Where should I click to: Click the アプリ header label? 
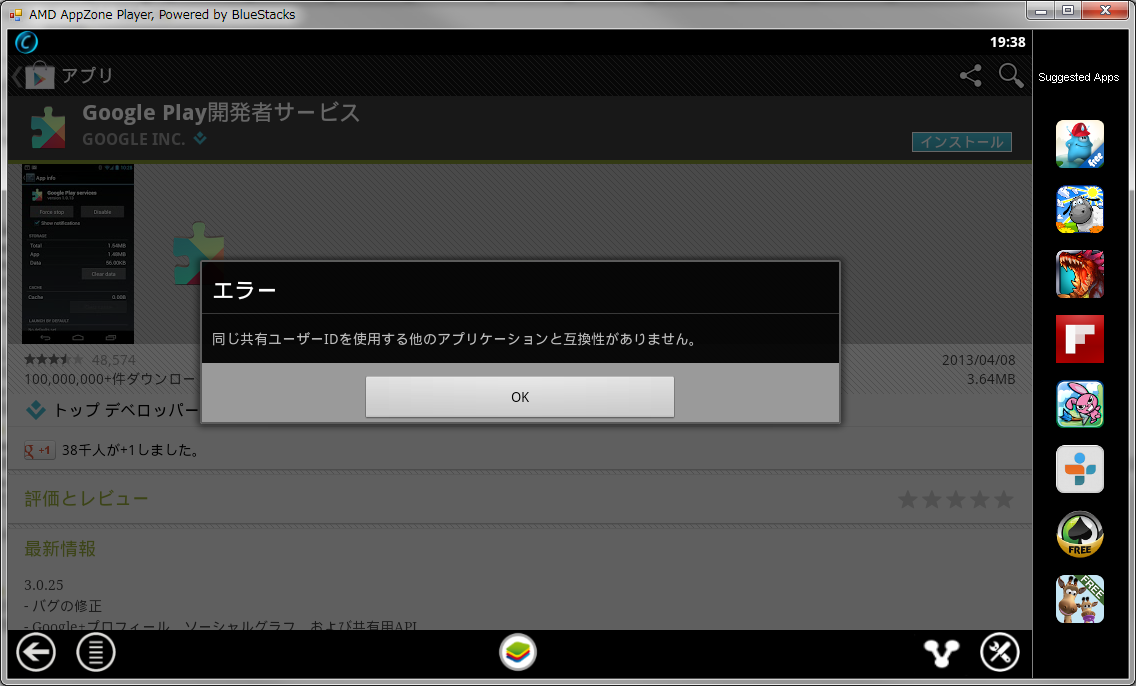pos(87,75)
